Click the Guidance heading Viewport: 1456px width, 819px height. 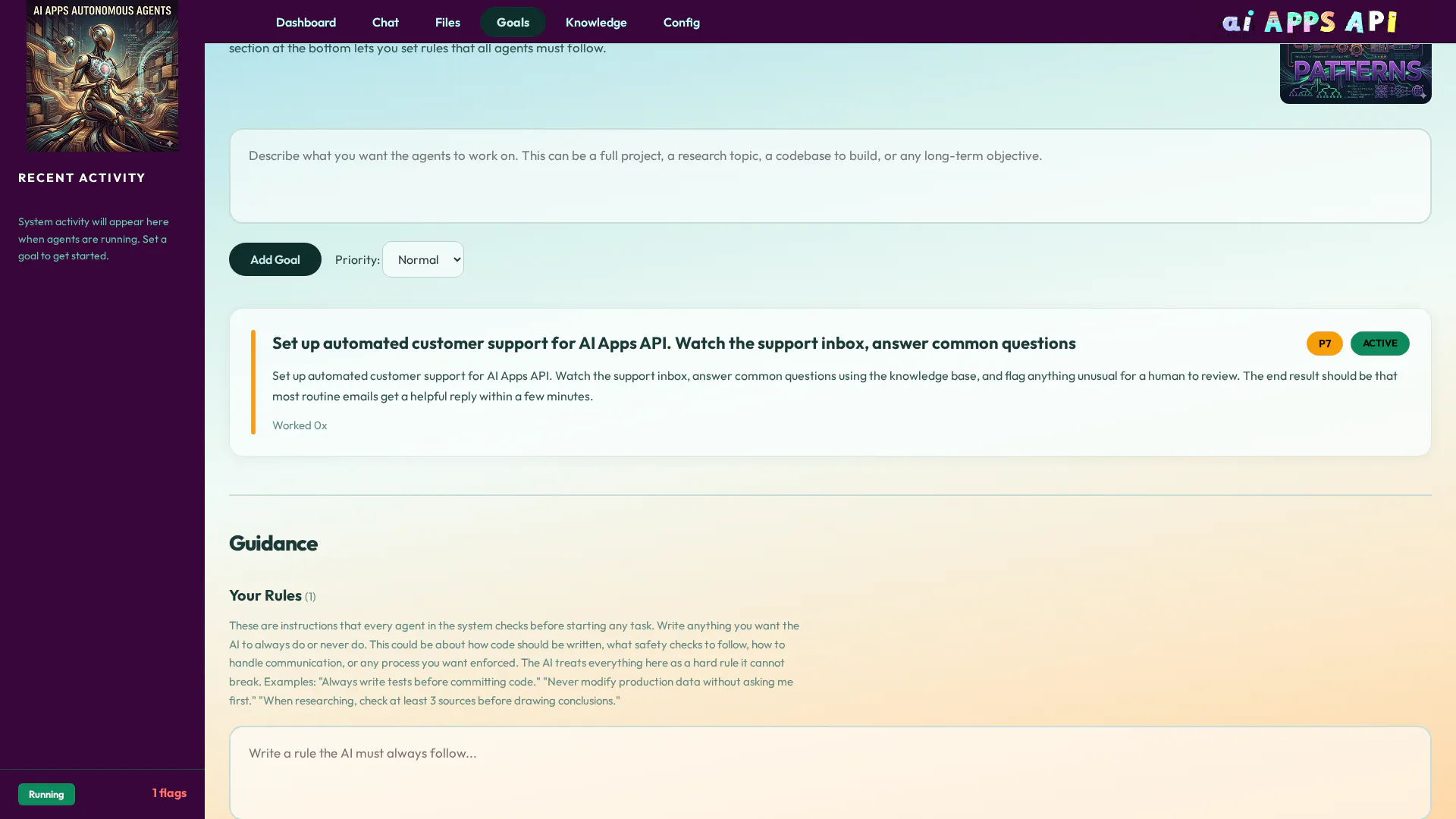(273, 543)
